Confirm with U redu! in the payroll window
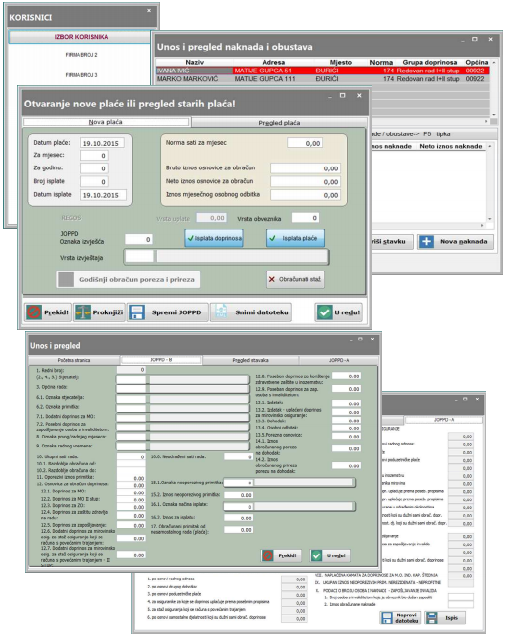Image resolution: width=510 pixels, height=634 pixels. [x=339, y=312]
